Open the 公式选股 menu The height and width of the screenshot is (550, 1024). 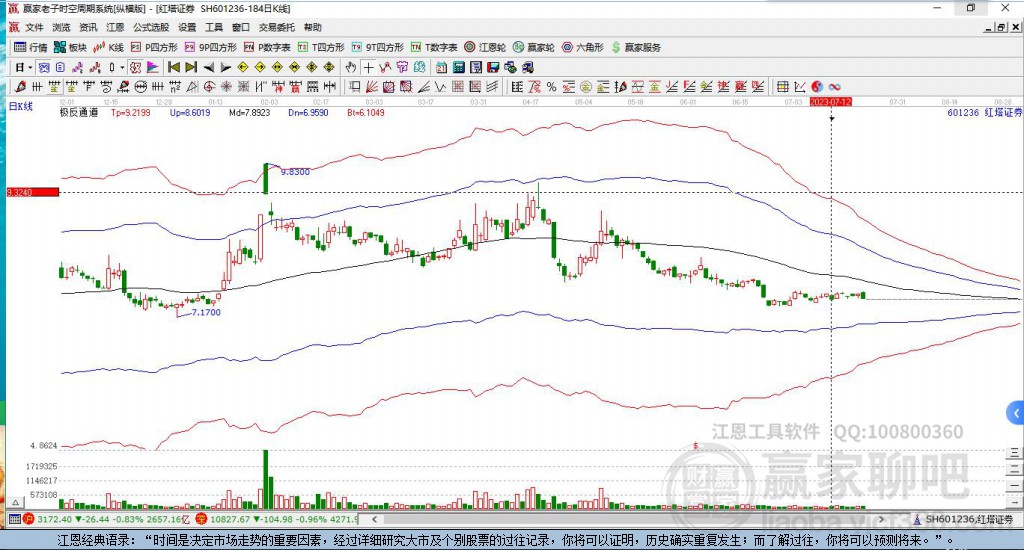click(151, 27)
